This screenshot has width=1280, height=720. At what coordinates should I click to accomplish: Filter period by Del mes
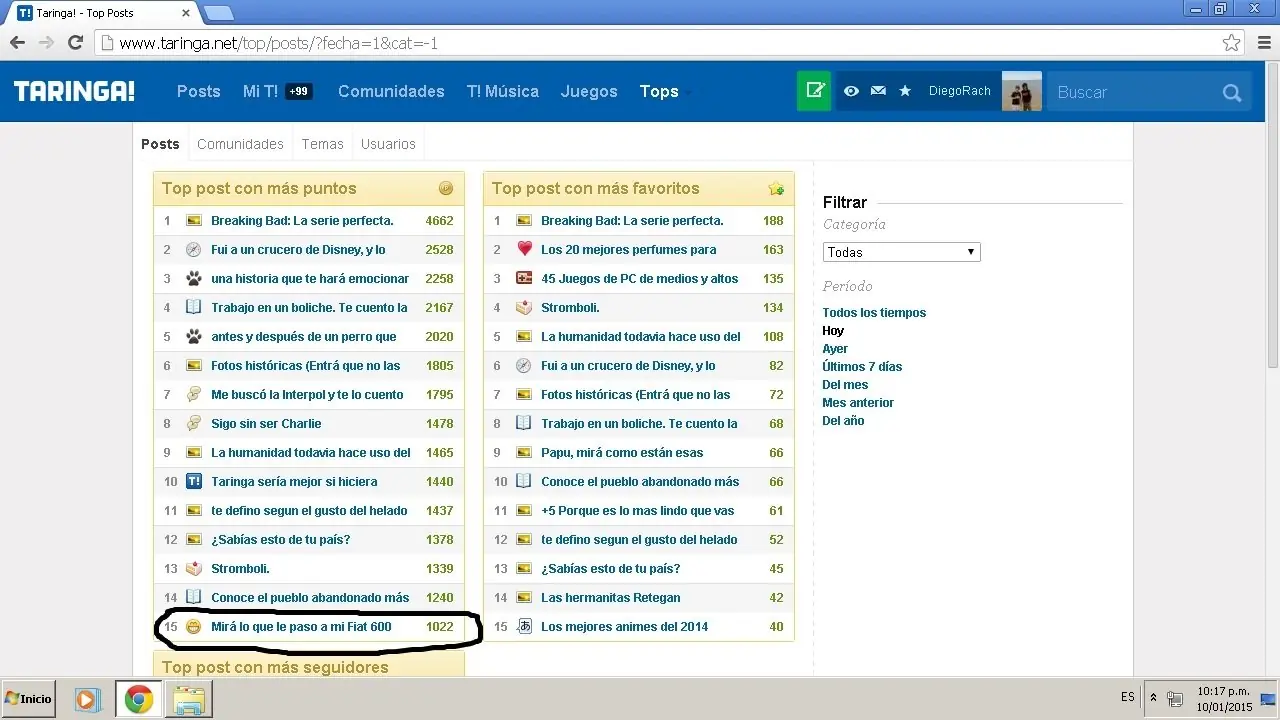(845, 385)
